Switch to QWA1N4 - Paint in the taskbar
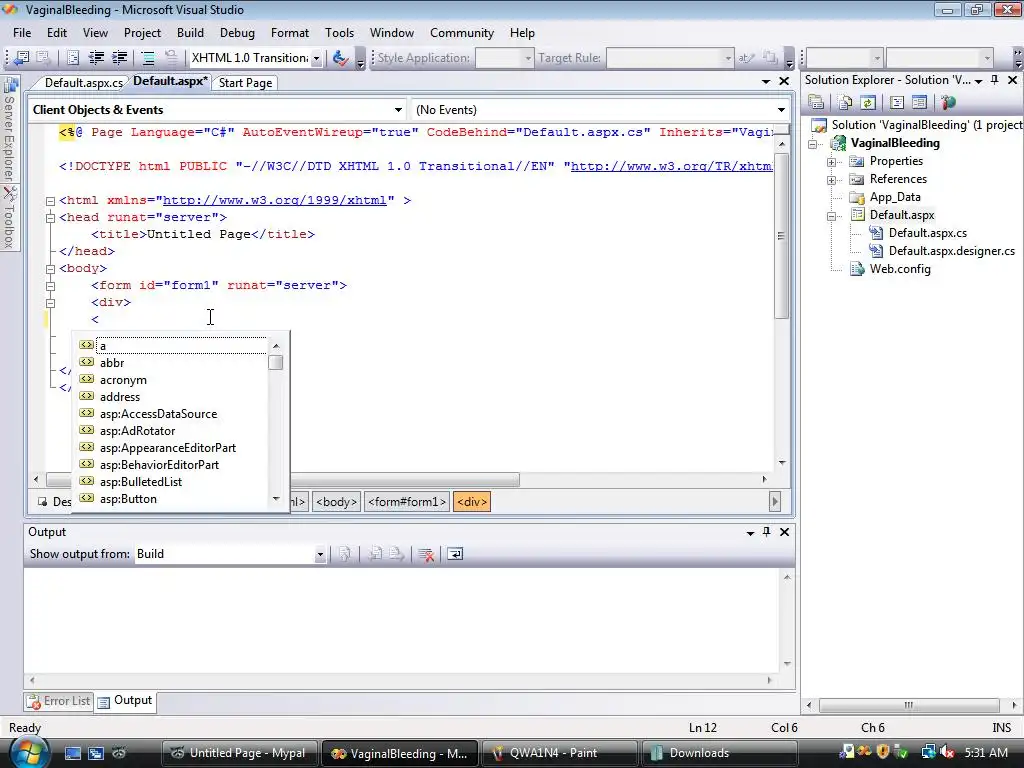Image resolution: width=1024 pixels, height=768 pixels. [560, 753]
